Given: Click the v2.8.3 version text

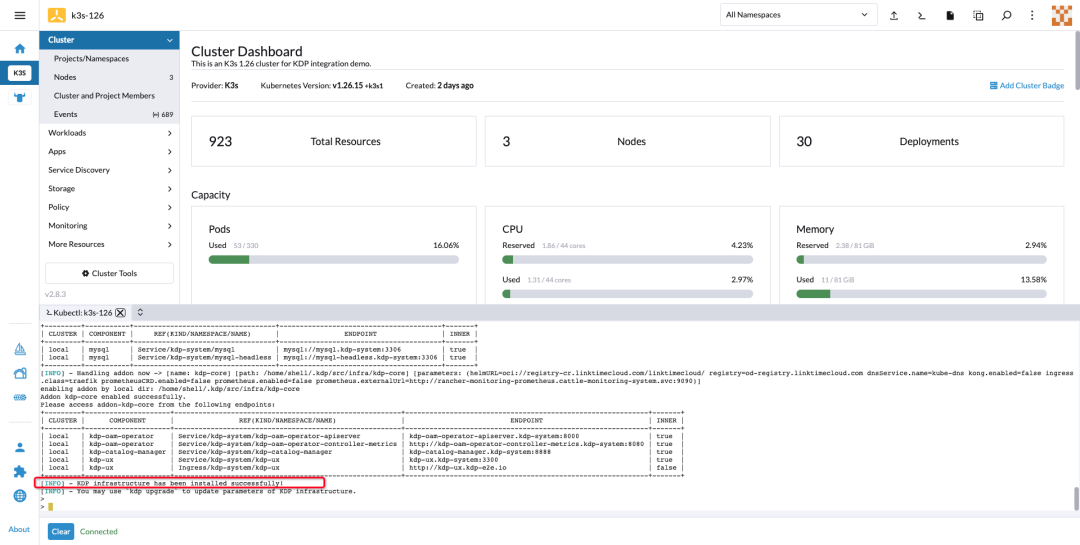Looking at the screenshot, I should [56, 294].
